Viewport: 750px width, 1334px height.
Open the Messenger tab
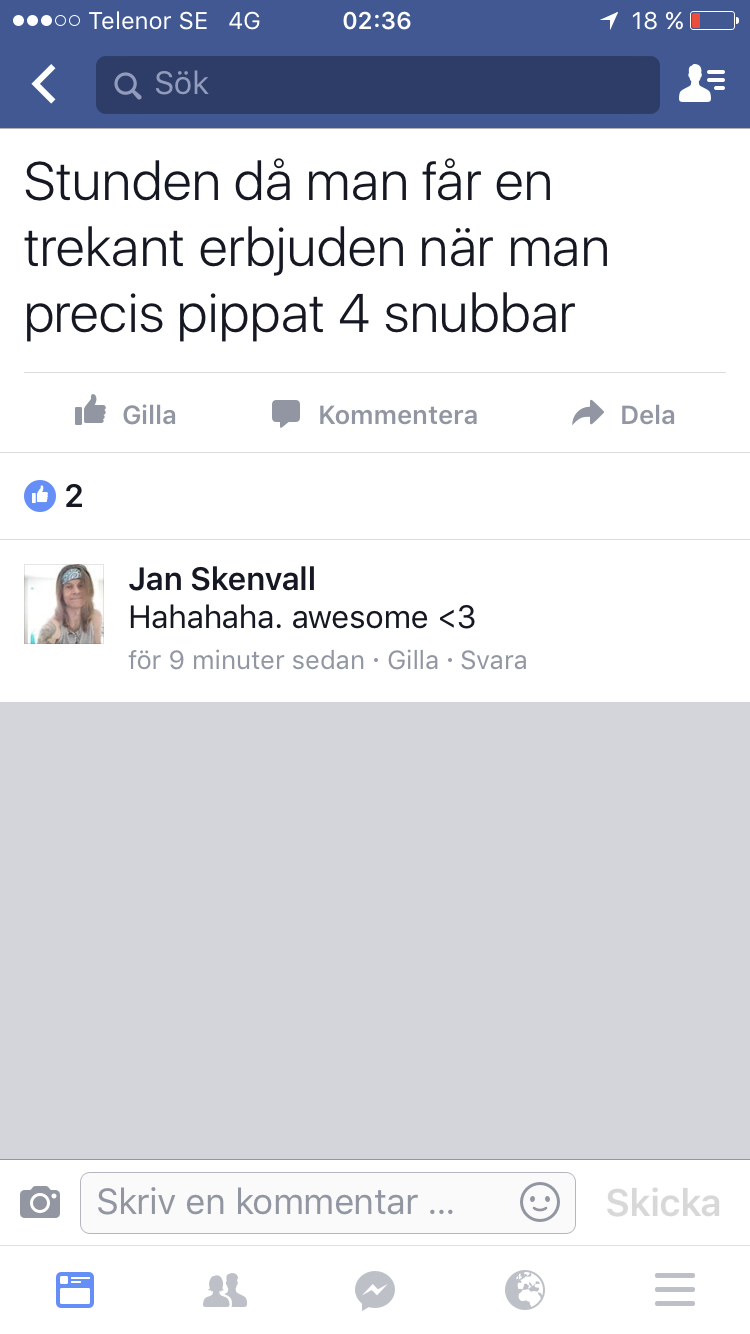(x=375, y=1290)
